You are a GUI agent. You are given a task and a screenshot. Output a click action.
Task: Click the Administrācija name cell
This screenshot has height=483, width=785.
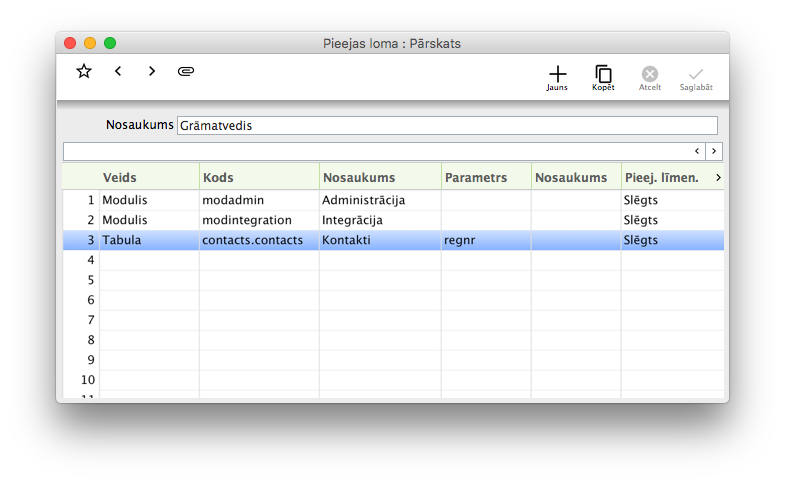pyautogui.click(x=379, y=200)
